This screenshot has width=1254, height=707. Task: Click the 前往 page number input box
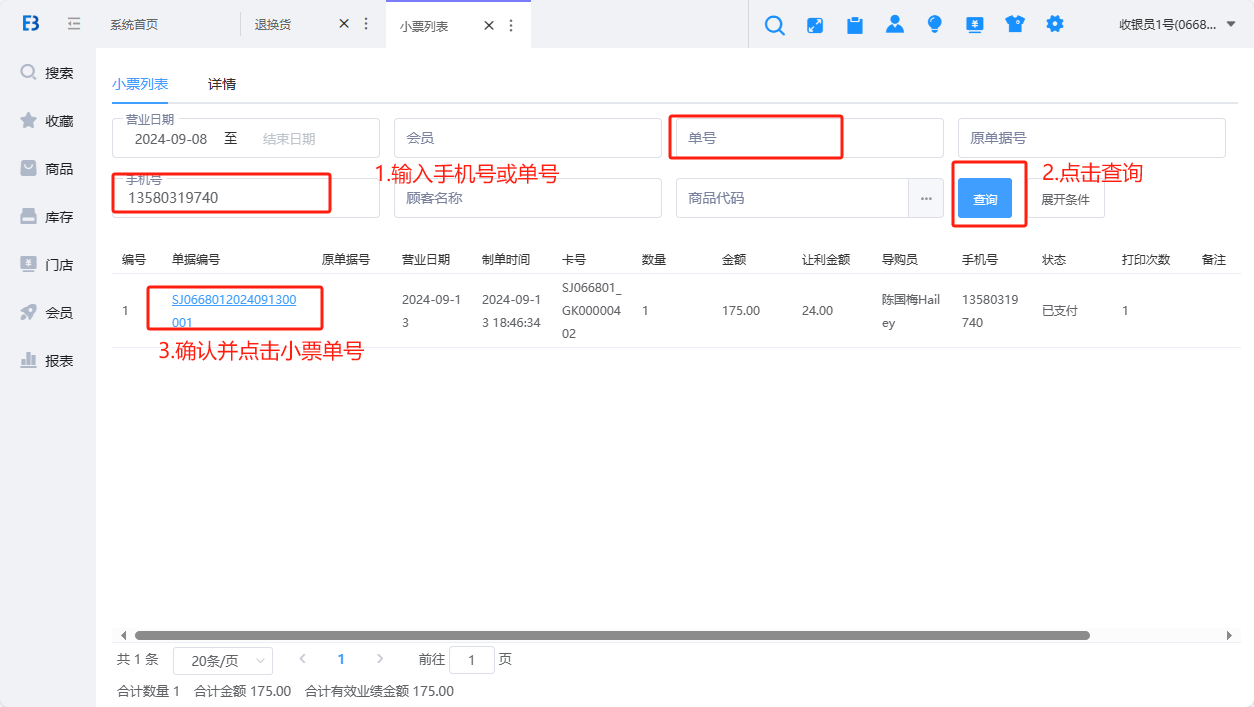(x=472, y=660)
